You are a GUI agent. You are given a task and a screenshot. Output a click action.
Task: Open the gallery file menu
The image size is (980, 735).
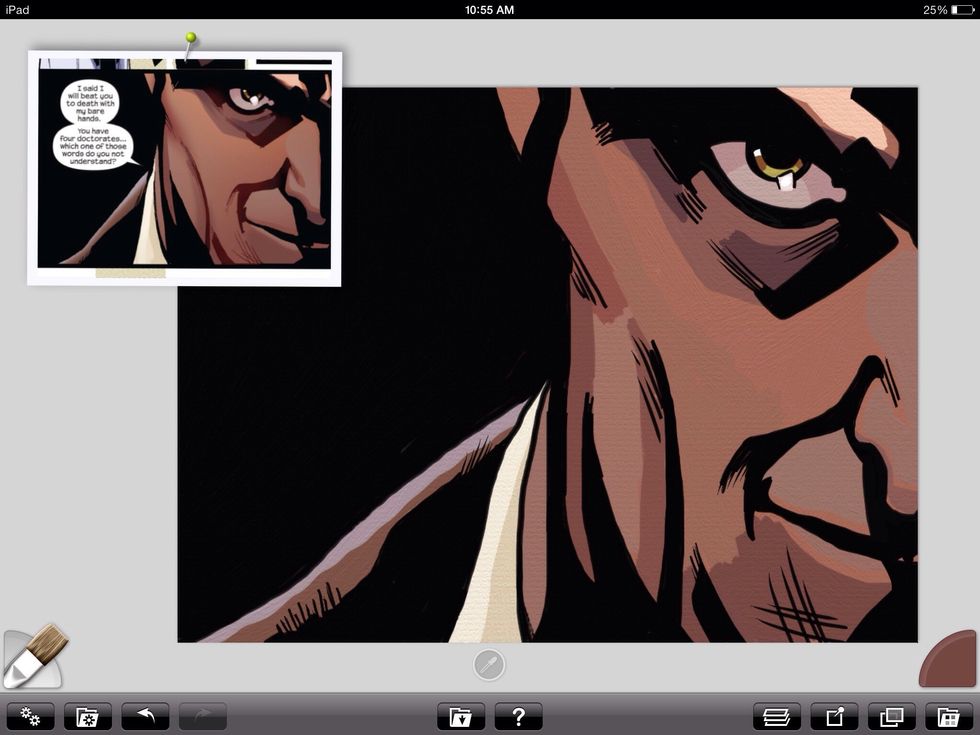point(460,716)
